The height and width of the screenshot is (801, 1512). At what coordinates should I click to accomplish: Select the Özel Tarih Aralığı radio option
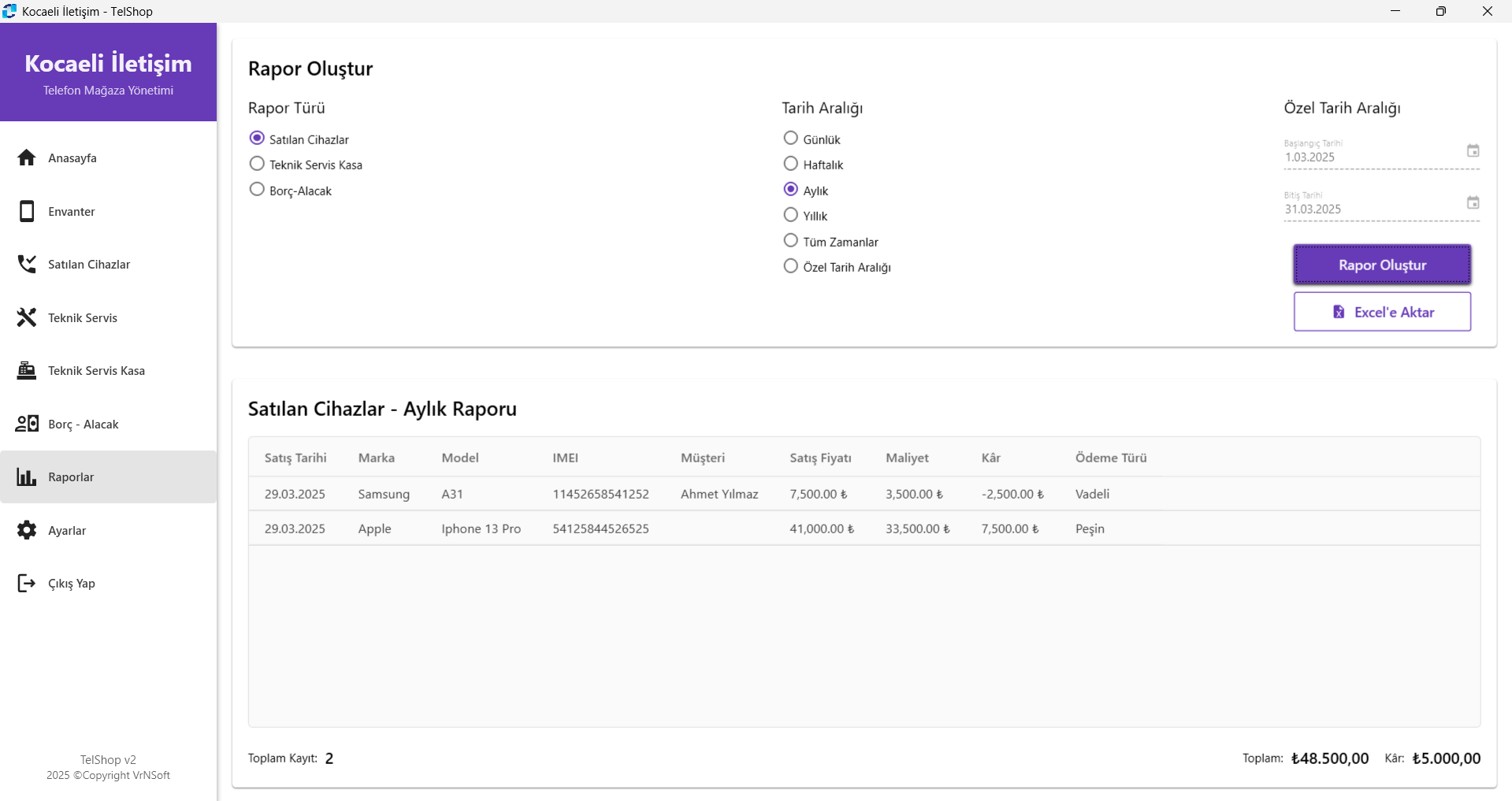coord(790,266)
